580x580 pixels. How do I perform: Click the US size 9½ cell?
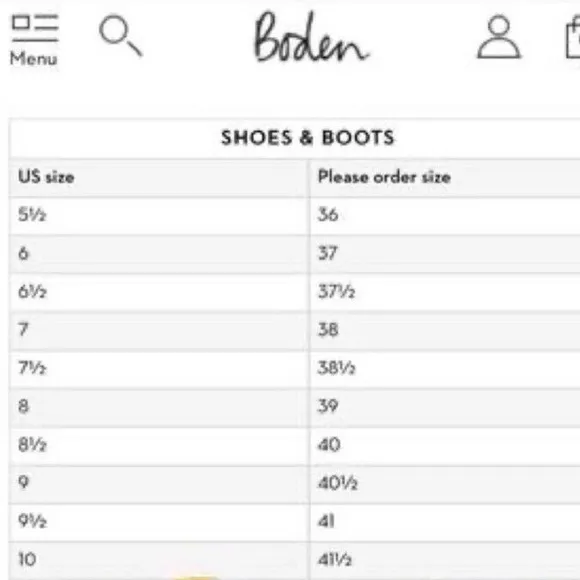[x=159, y=522]
